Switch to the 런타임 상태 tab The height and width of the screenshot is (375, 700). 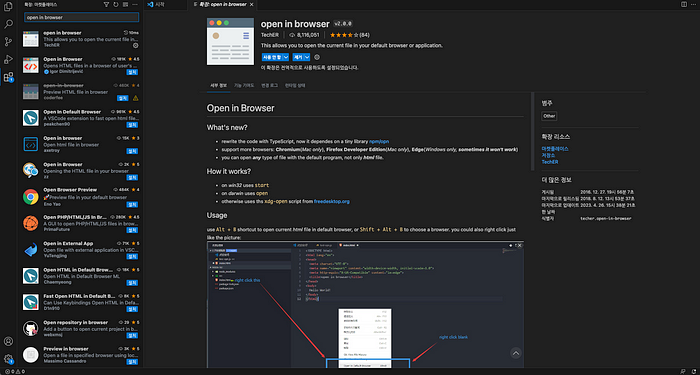tap(295, 85)
